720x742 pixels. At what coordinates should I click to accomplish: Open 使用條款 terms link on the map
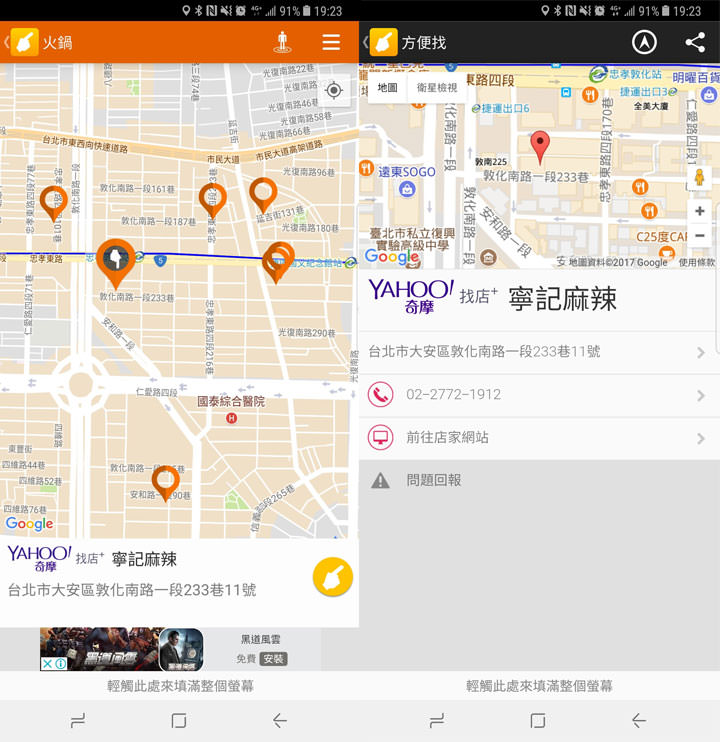click(x=696, y=262)
